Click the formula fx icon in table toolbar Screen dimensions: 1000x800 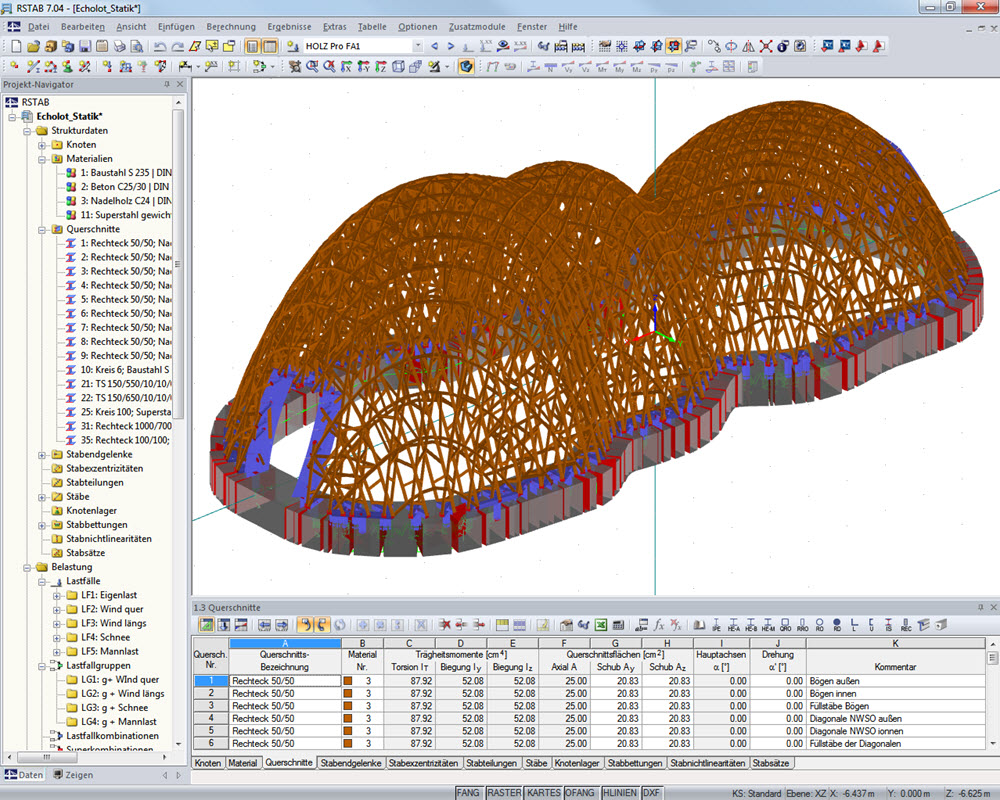pyautogui.click(x=659, y=625)
